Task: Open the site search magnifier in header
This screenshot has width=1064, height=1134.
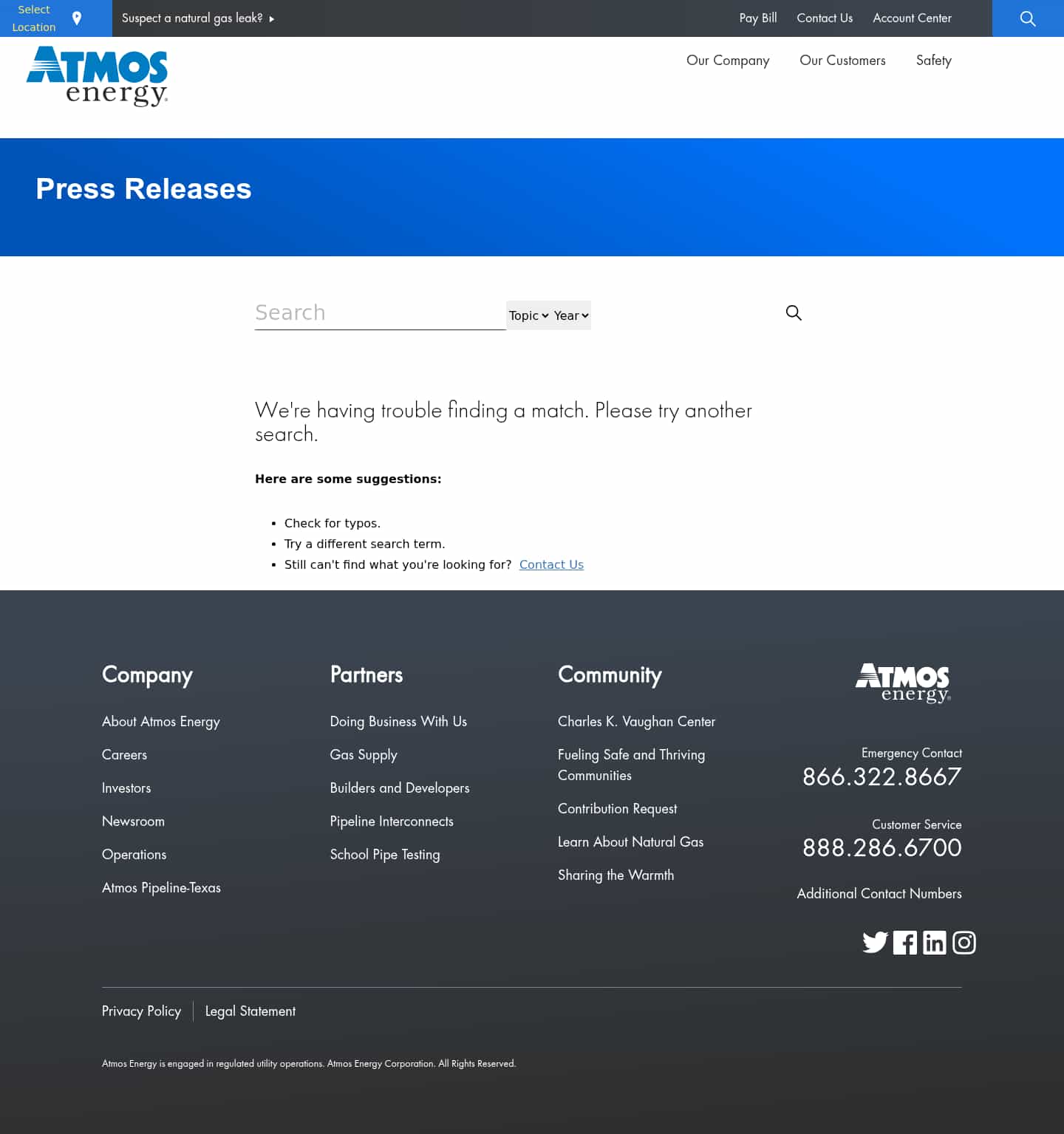Action: pos(1028,18)
